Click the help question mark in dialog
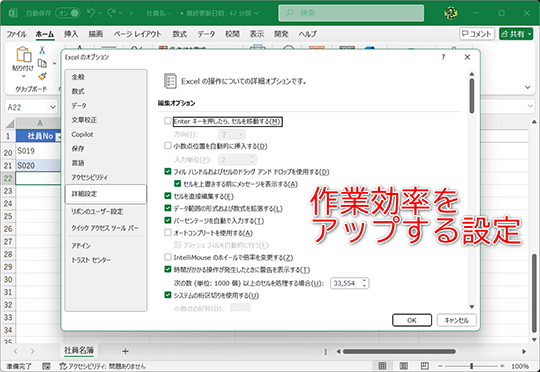Image resolution: width=540 pixels, height=372 pixels. [443, 57]
